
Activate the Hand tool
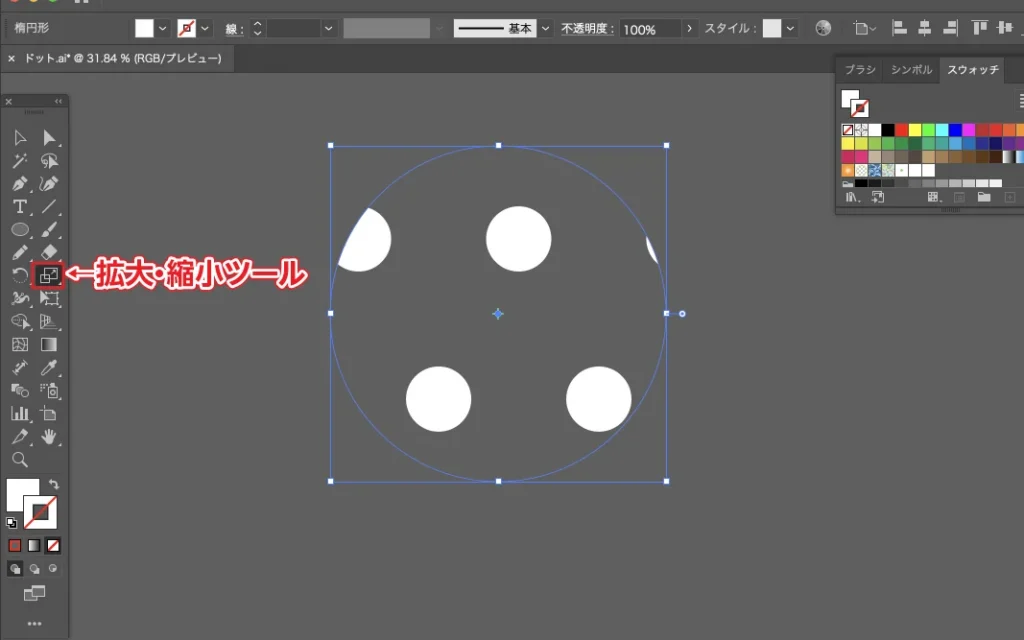48,437
